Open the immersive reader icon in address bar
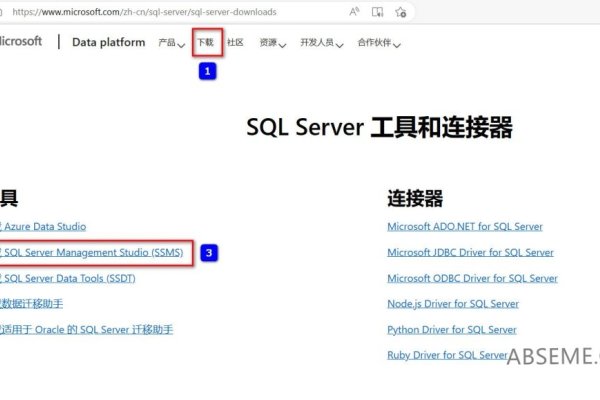This screenshot has width=600, height=400. click(377, 12)
